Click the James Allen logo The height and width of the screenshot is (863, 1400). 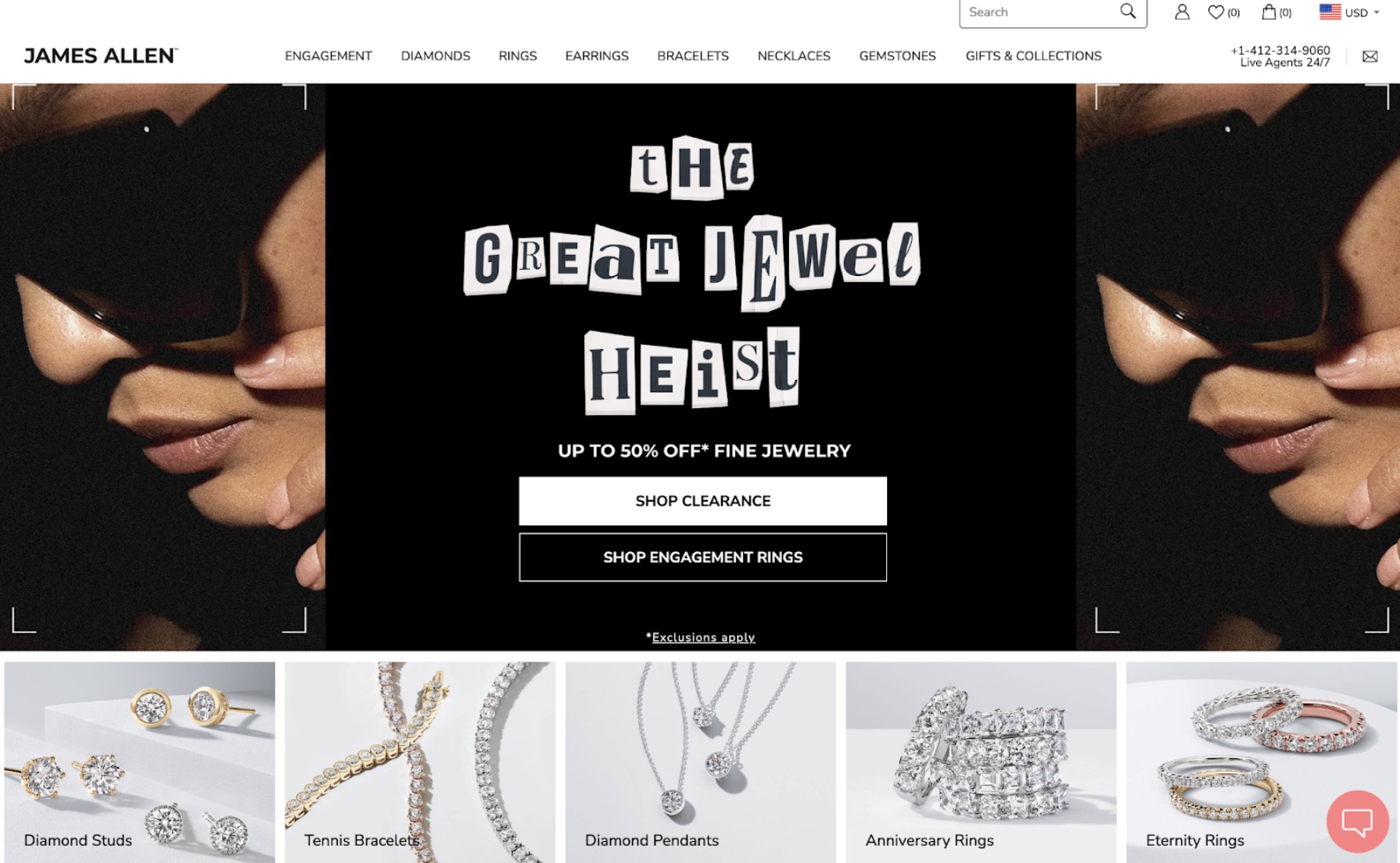point(101,56)
